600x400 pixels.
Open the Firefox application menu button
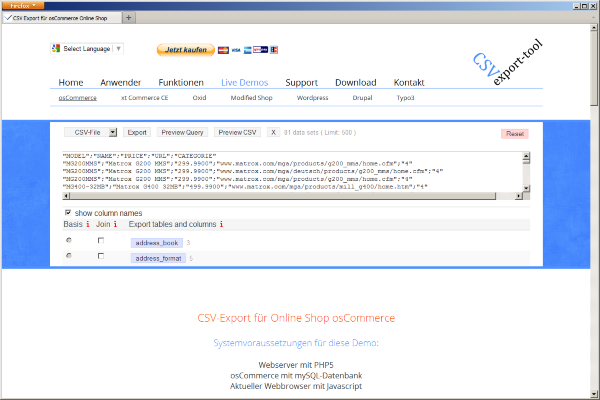(x=23, y=5)
